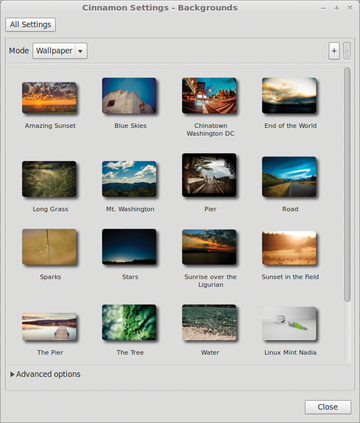Click the minus button to remove a wallpaper
Viewport: 360px width, 423px height.
click(347, 51)
